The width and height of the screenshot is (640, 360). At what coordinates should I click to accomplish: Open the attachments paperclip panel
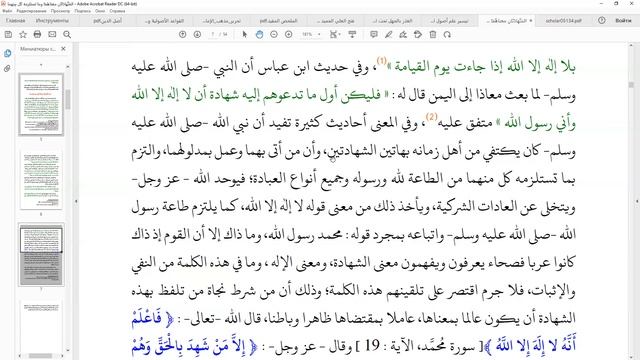tap(7, 69)
